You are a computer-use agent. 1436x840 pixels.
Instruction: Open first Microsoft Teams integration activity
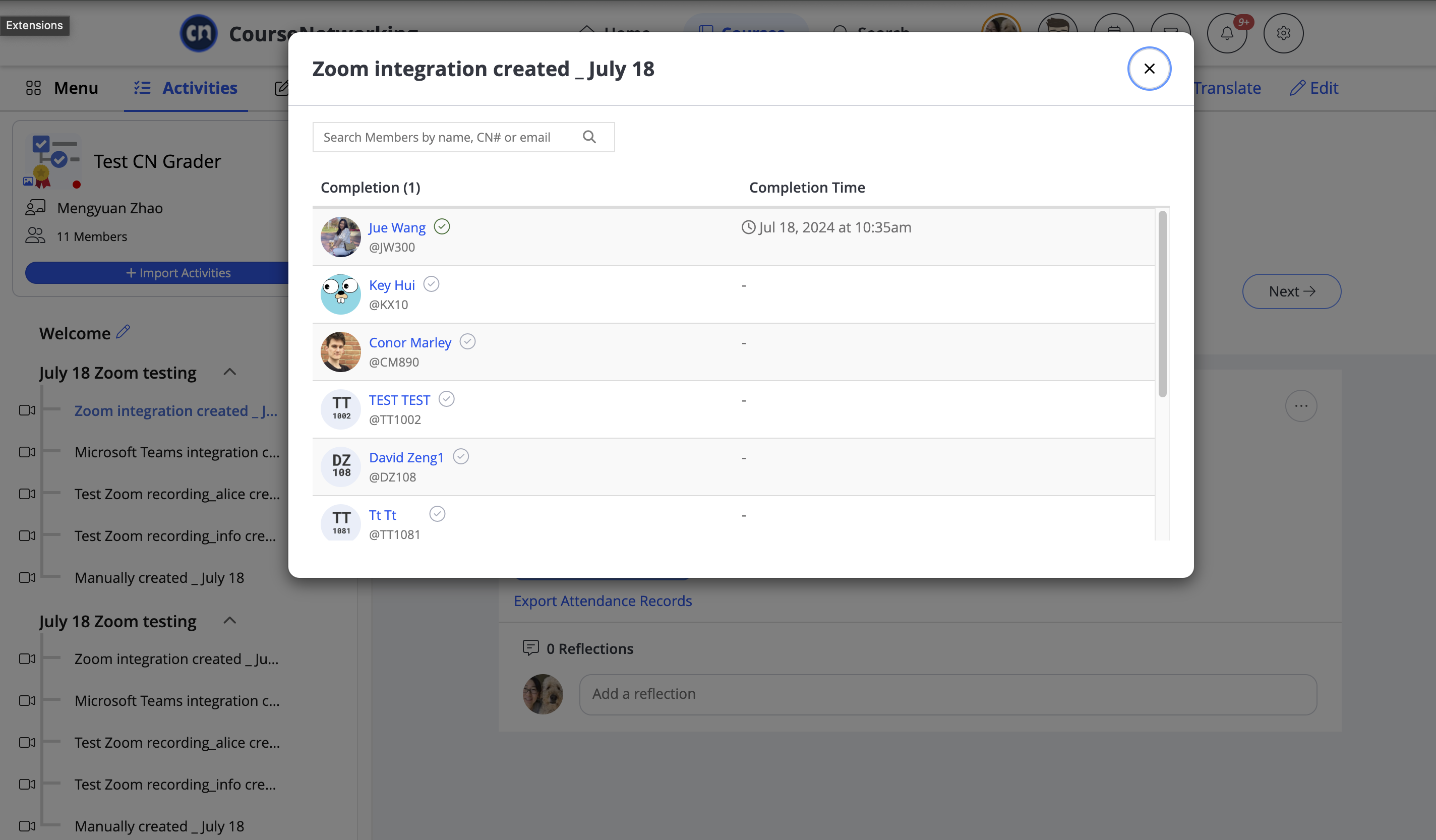(177, 452)
